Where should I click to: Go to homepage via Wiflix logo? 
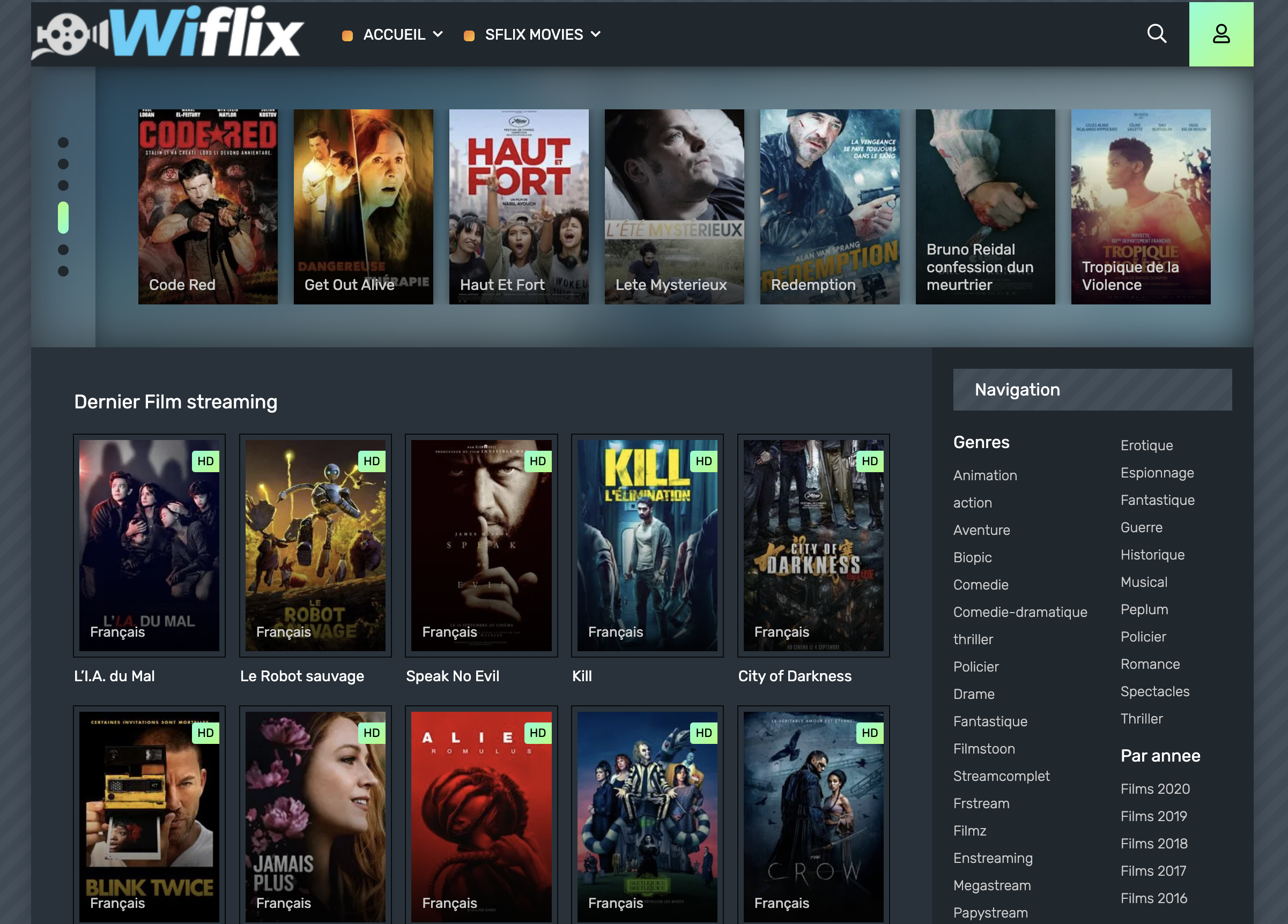pyautogui.click(x=168, y=33)
